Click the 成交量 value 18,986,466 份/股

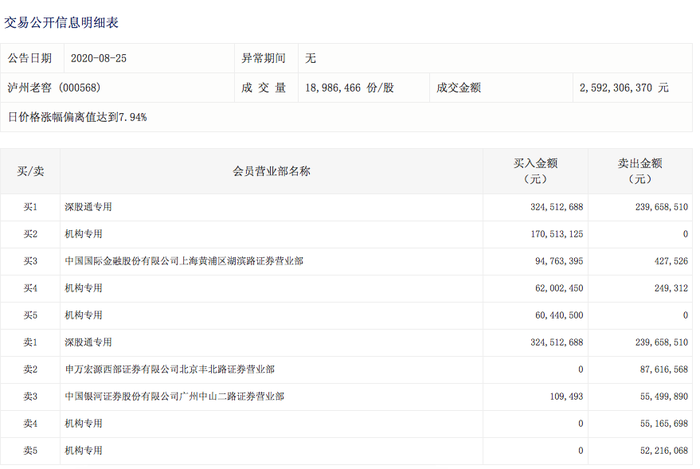(x=347, y=88)
